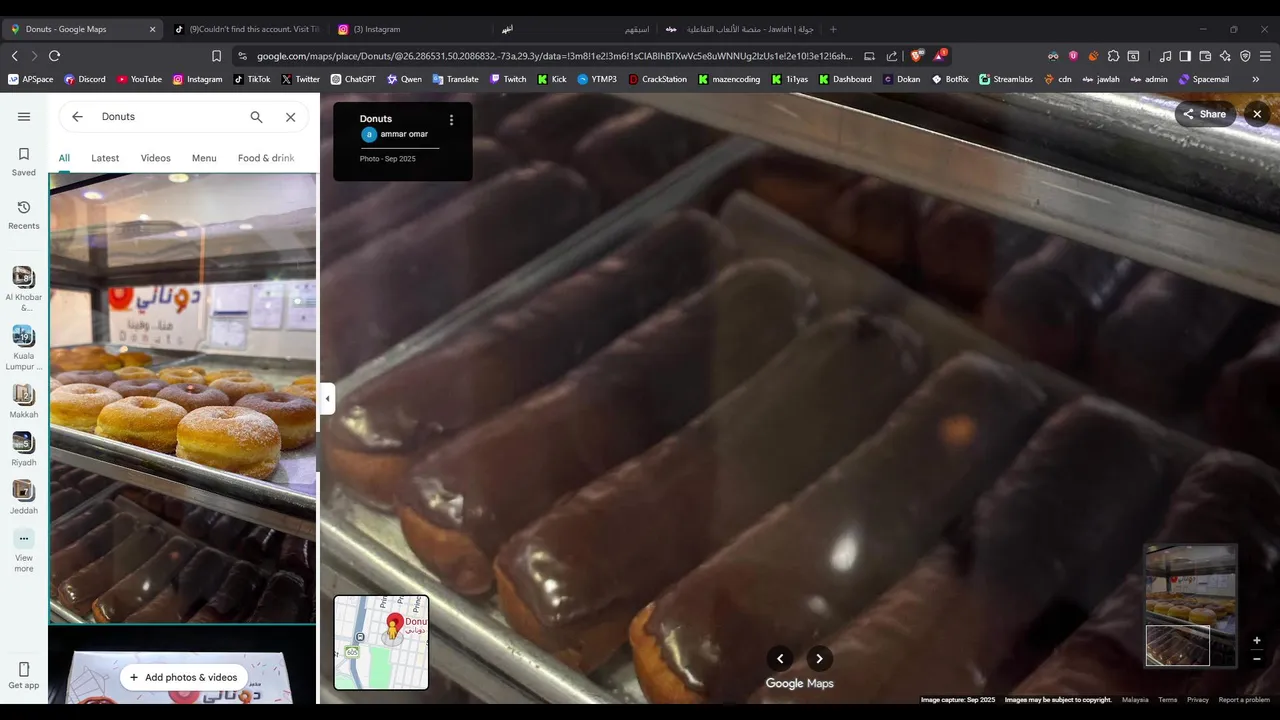Open the Twitch bookmark
1280x720 pixels.
(508, 79)
